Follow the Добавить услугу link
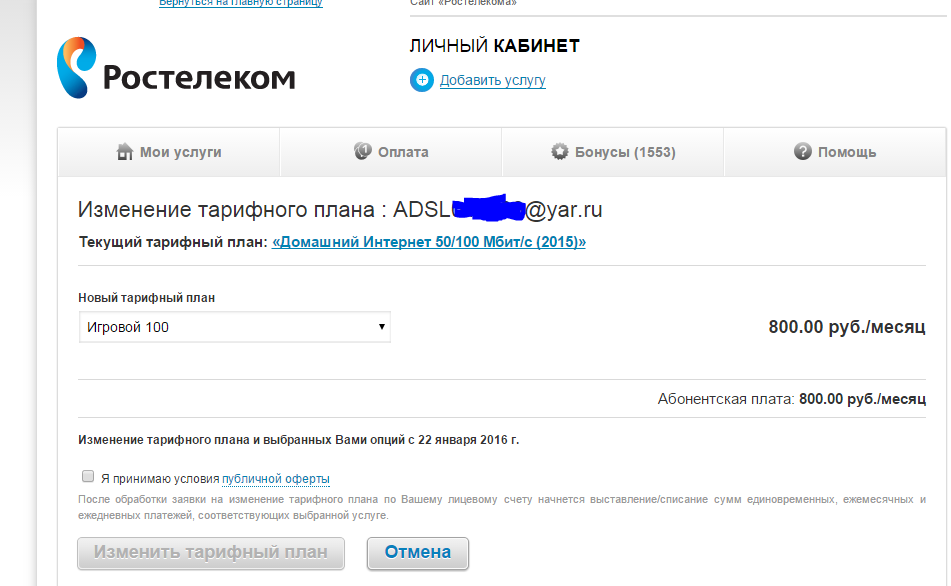This screenshot has height=586, width=951. point(493,80)
